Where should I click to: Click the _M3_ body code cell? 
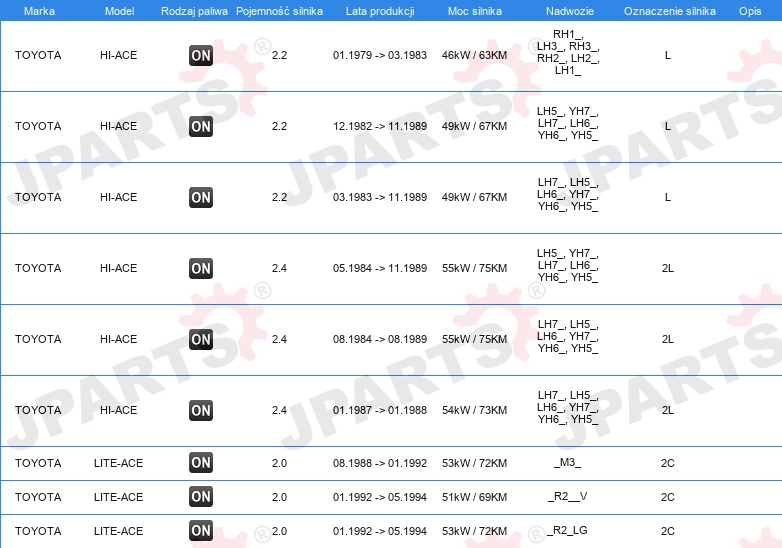[x=568, y=463]
